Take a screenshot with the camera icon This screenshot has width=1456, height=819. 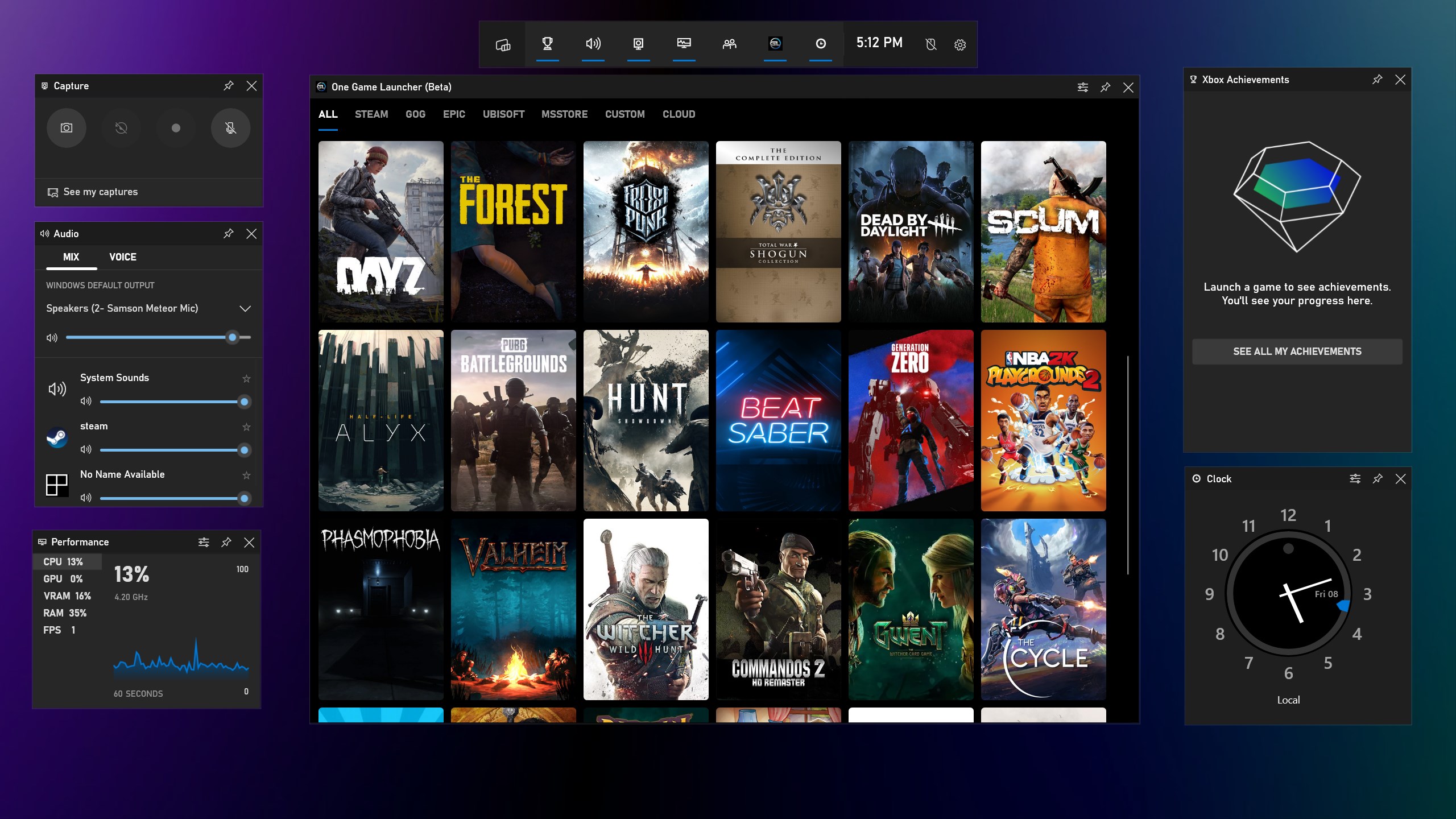tap(67, 128)
